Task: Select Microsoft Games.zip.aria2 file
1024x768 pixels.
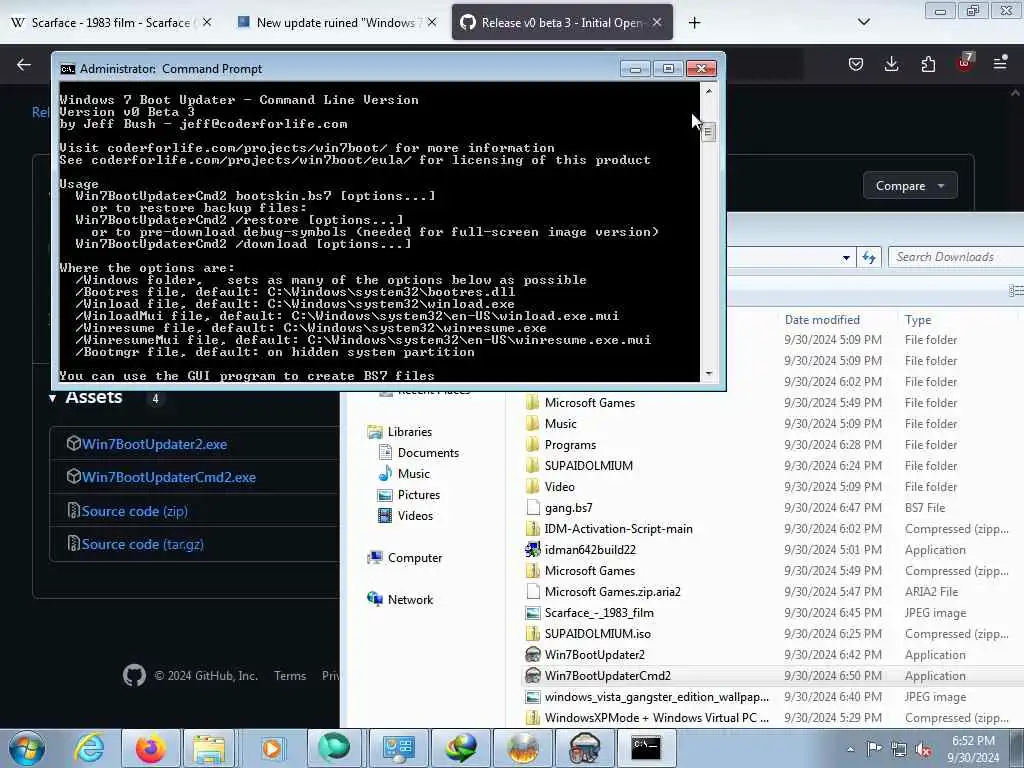Action: pyautogui.click(x=612, y=592)
